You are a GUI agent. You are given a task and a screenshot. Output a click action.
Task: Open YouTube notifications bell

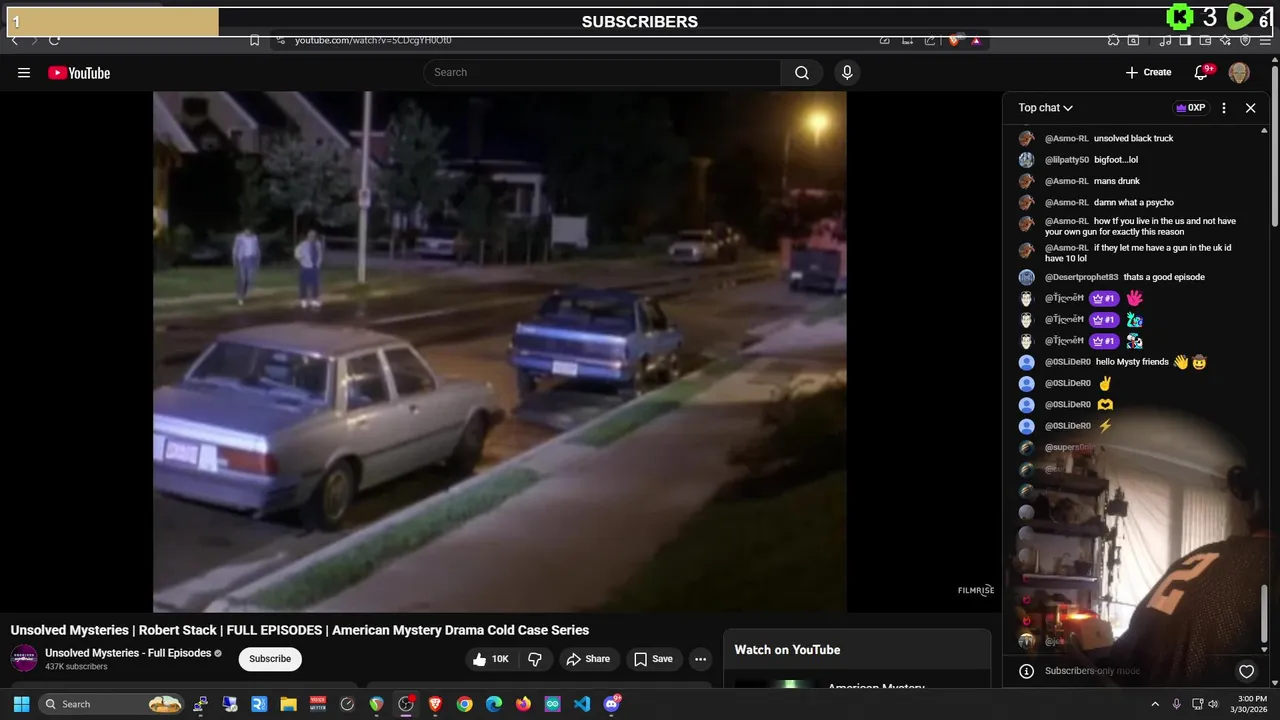pyautogui.click(x=1202, y=72)
